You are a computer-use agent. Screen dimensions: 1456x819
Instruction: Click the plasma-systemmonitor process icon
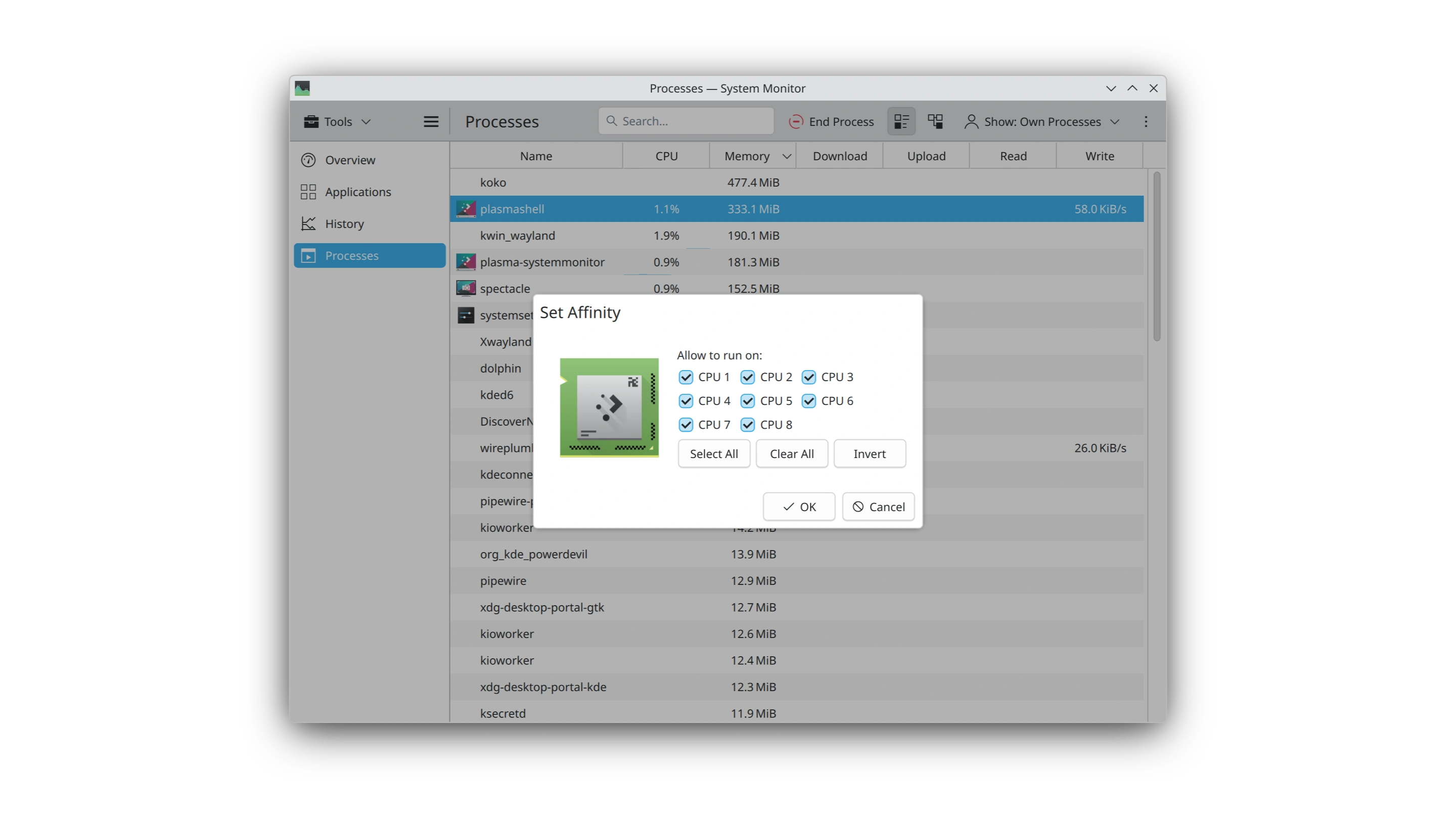coord(466,262)
